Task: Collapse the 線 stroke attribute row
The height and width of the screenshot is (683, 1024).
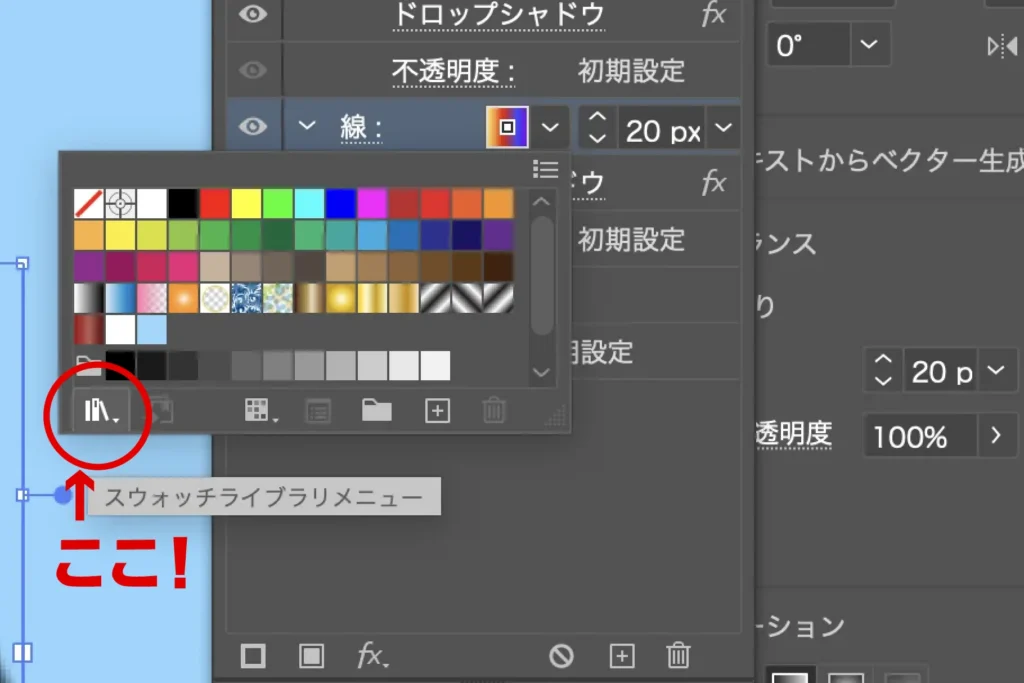Action: pos(307,126)
